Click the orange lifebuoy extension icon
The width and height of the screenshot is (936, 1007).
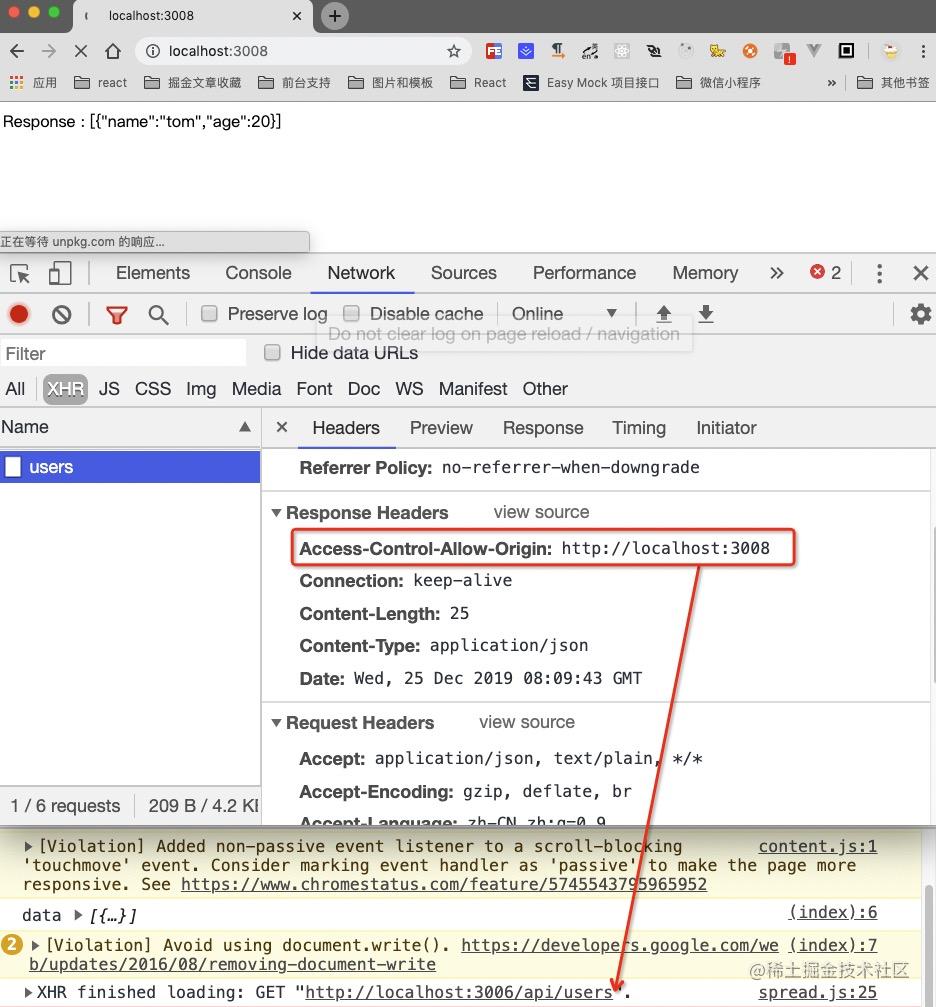750,51
